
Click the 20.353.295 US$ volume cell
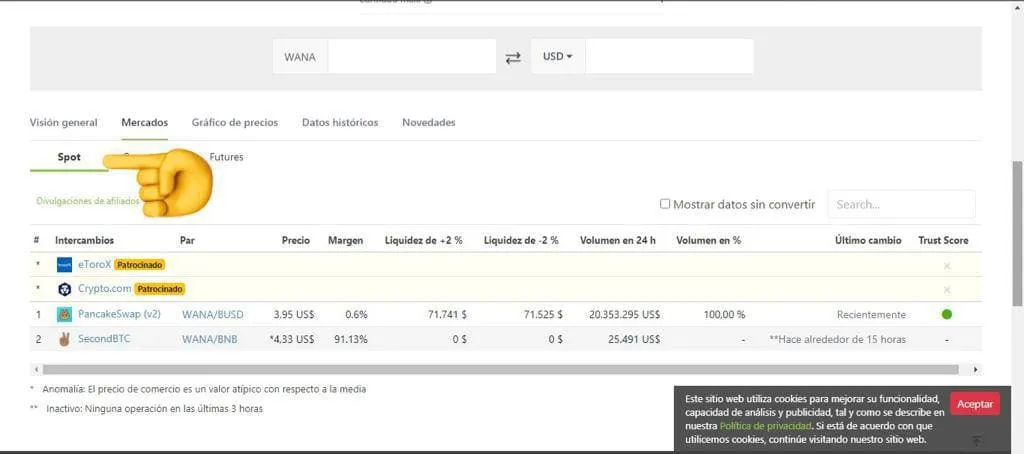coord(624,314)
